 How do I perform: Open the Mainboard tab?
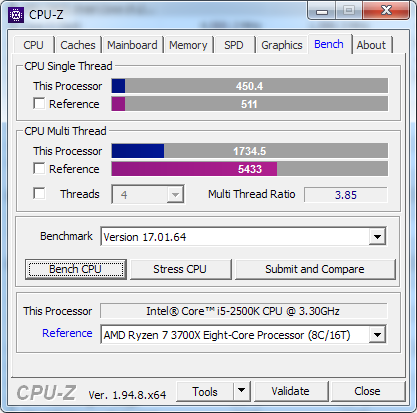tap(132, 45)
